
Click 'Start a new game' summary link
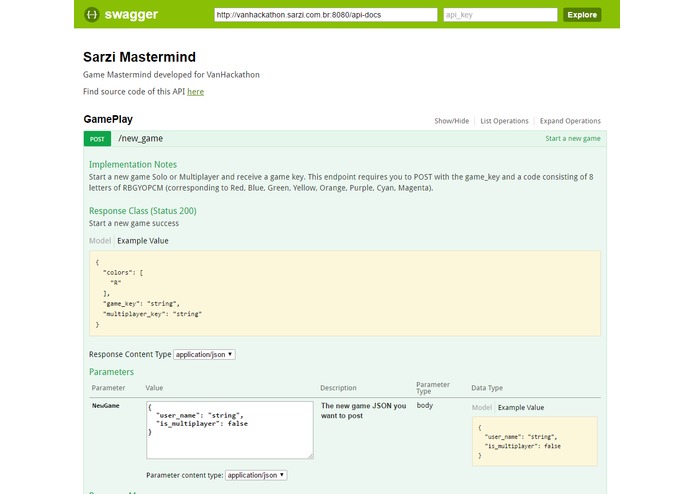573,139
